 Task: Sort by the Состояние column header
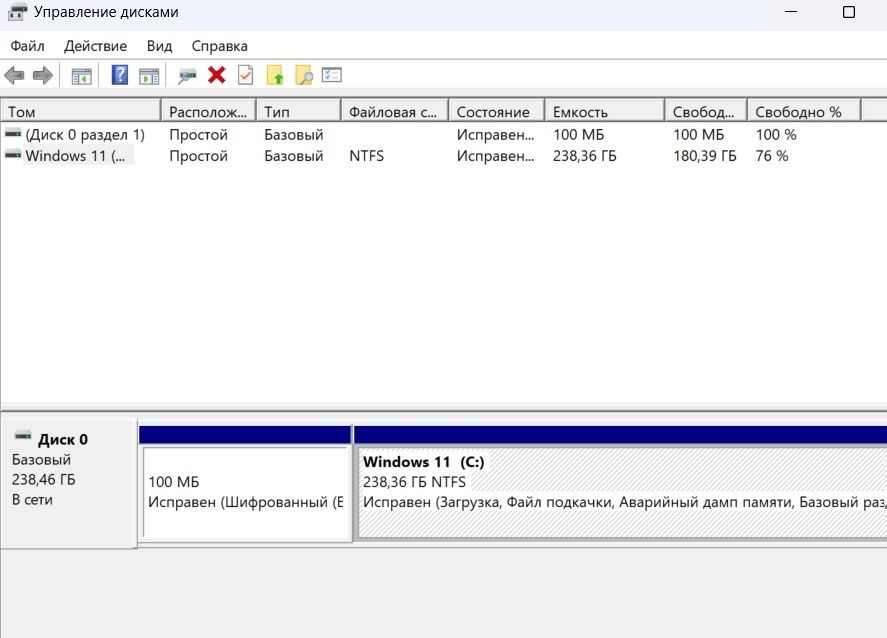497,111
